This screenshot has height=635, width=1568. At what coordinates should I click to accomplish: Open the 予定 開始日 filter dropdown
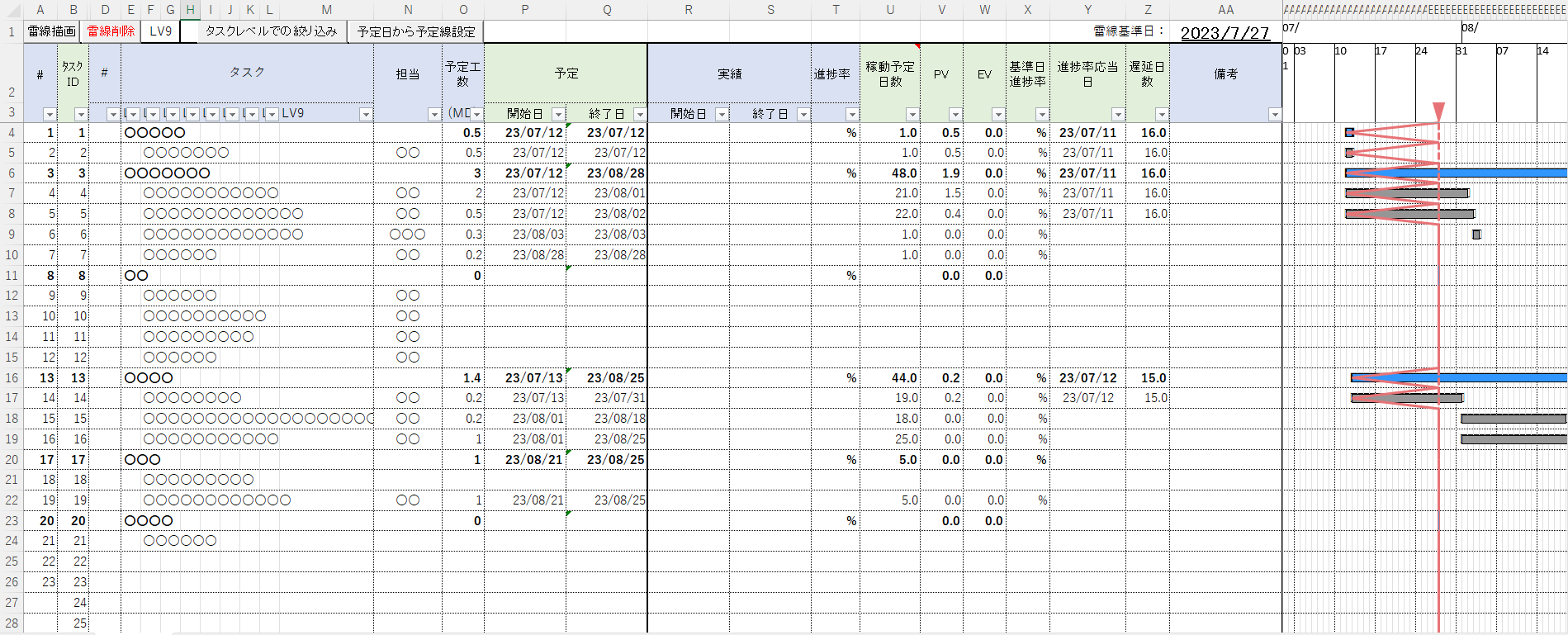coord(558,114)
